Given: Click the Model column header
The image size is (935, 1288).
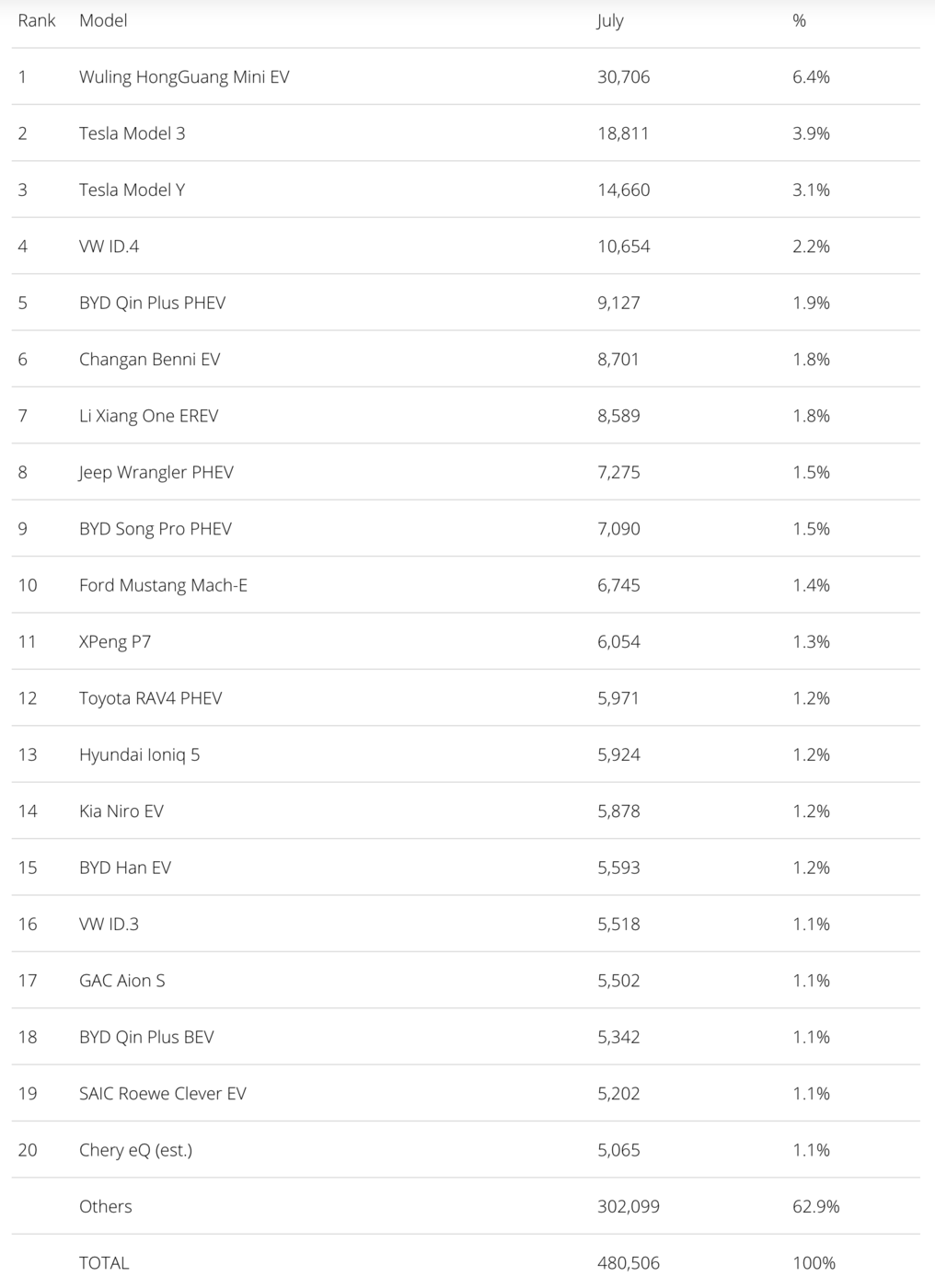Looking at the screenshot, I should pyautogui.click(x=103, y=20).
